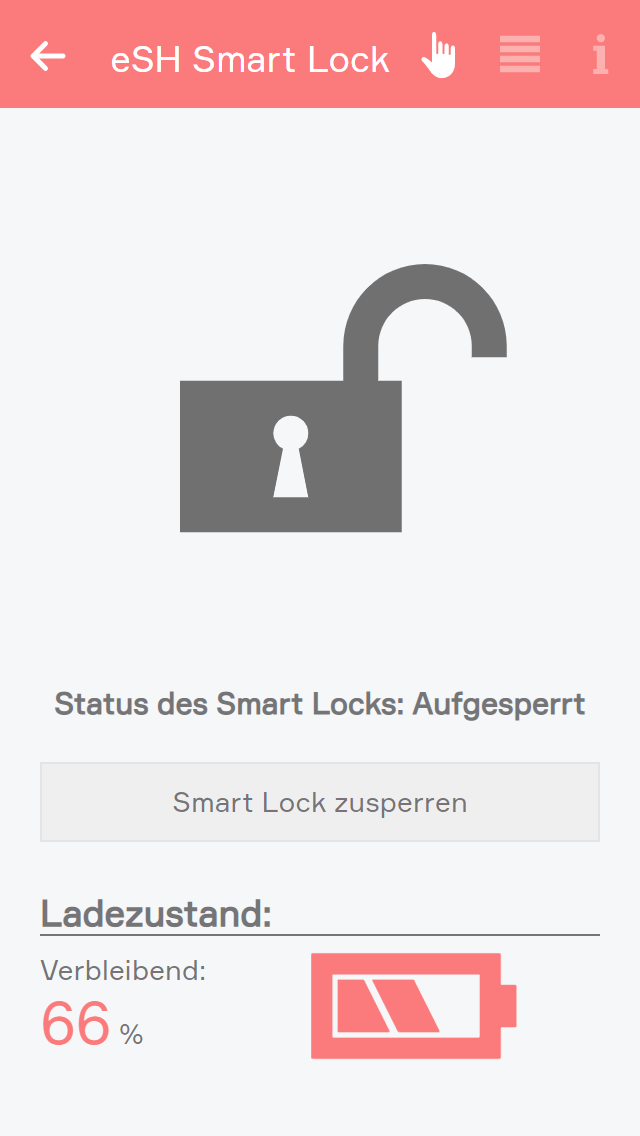Click the battery terminal tip

click(x=509, y=1006)
